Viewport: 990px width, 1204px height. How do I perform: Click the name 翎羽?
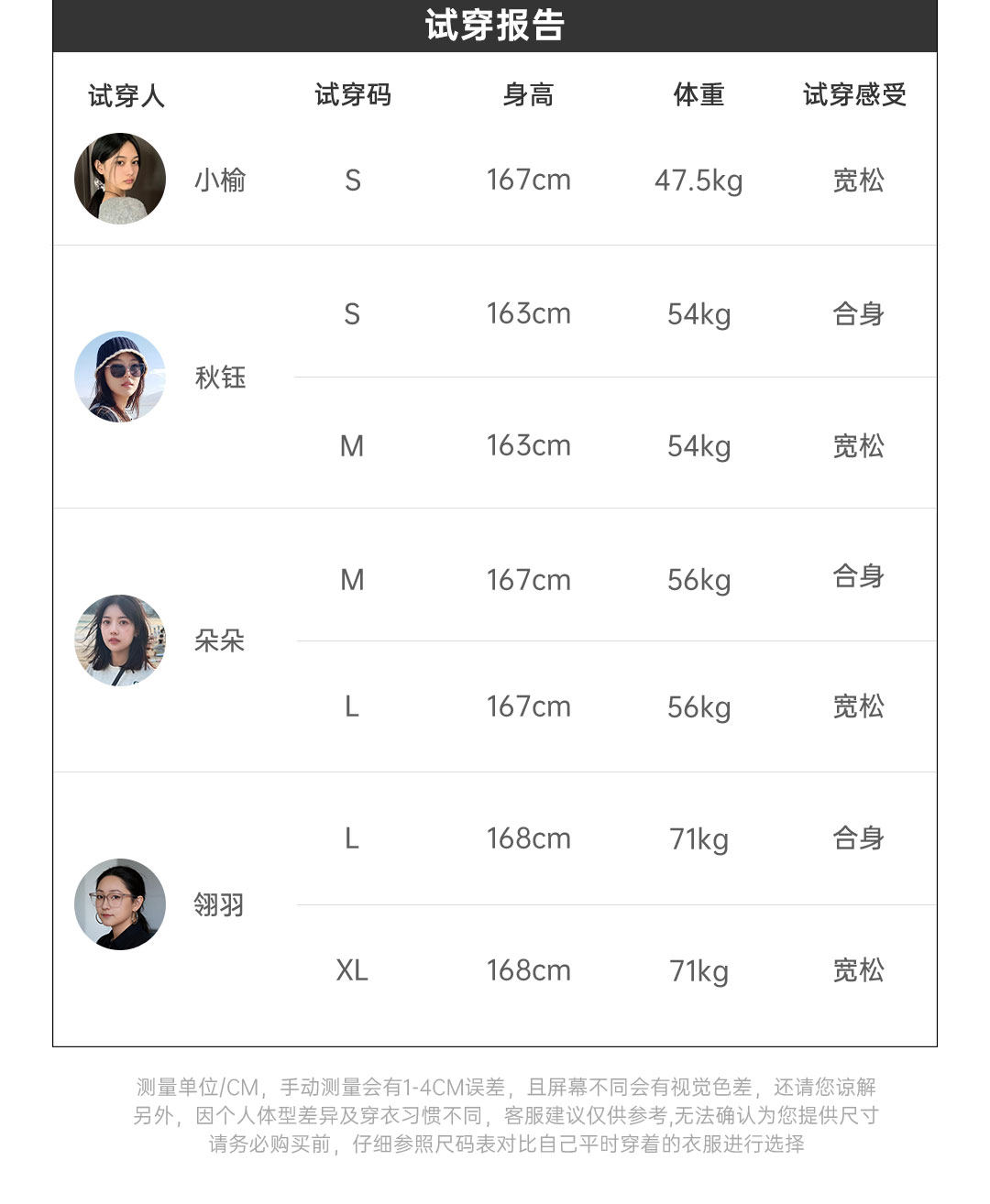pos(219,905)
